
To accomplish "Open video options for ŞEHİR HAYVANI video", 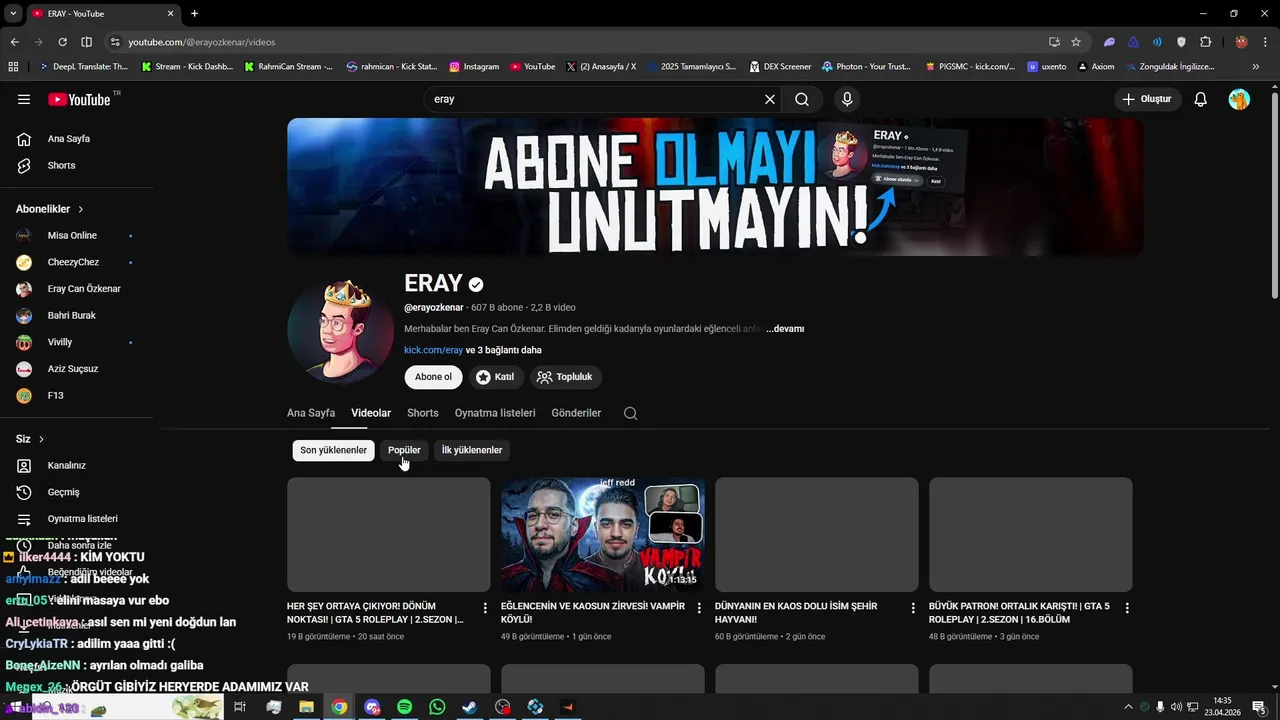I will coord(913,608).
